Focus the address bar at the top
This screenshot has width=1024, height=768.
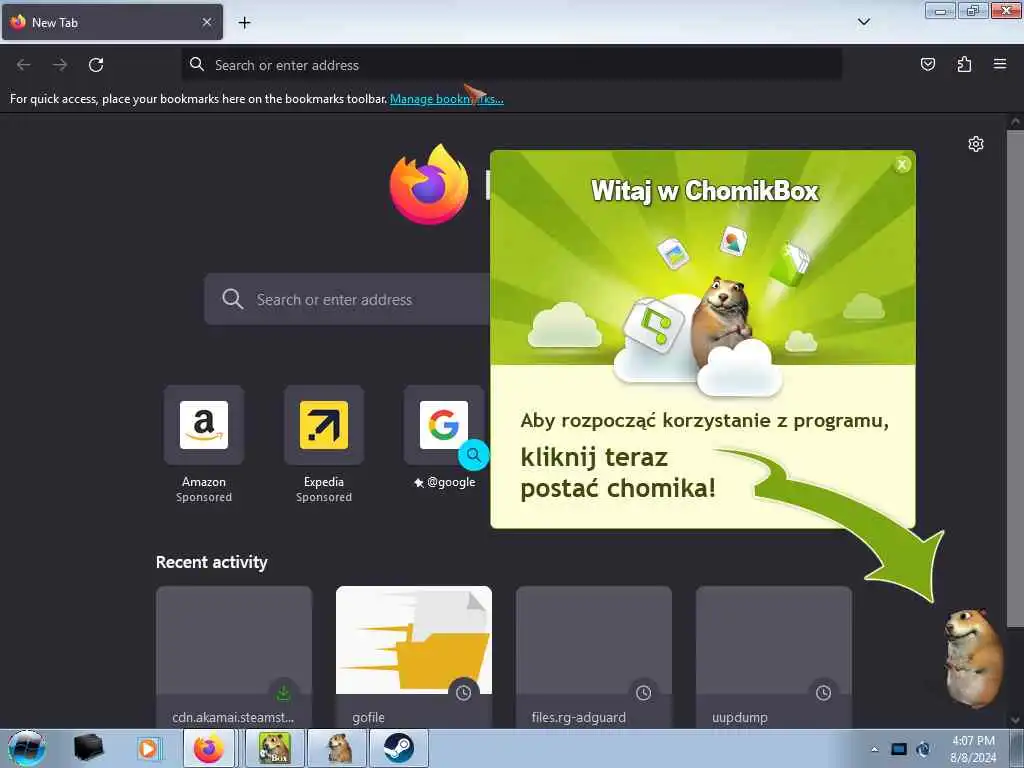pos(511,65)
